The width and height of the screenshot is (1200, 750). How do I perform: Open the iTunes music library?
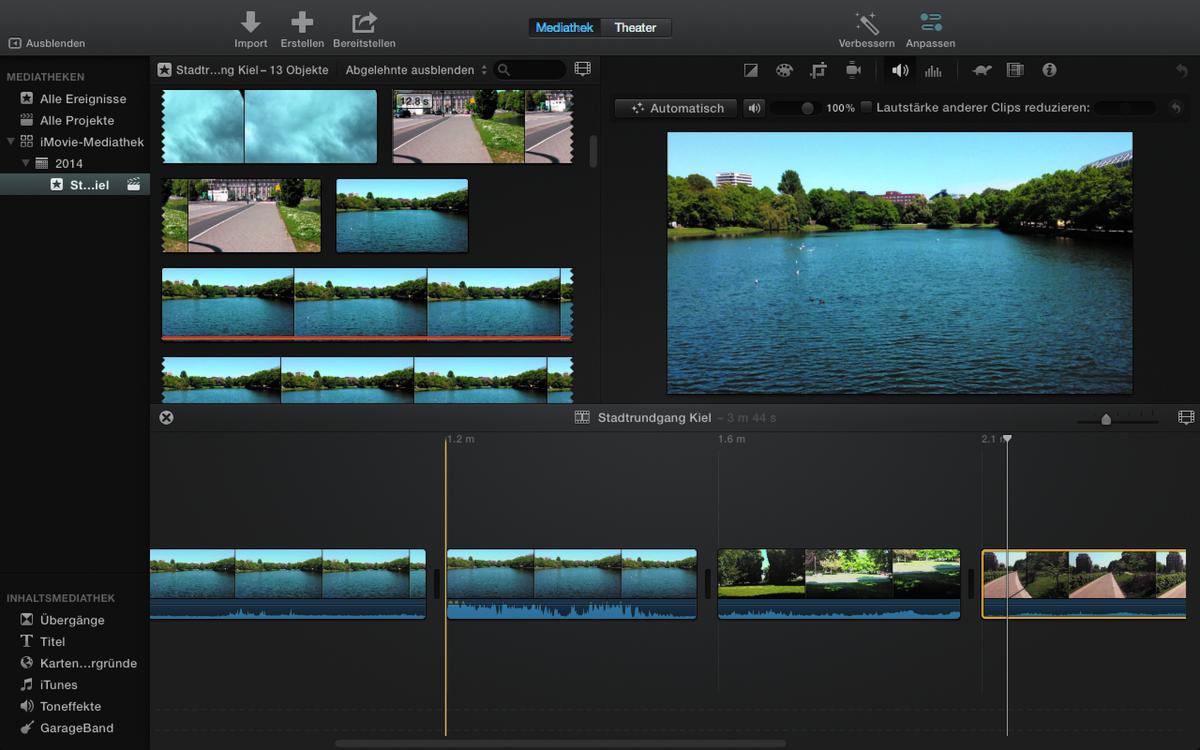[x=48, y=685]
